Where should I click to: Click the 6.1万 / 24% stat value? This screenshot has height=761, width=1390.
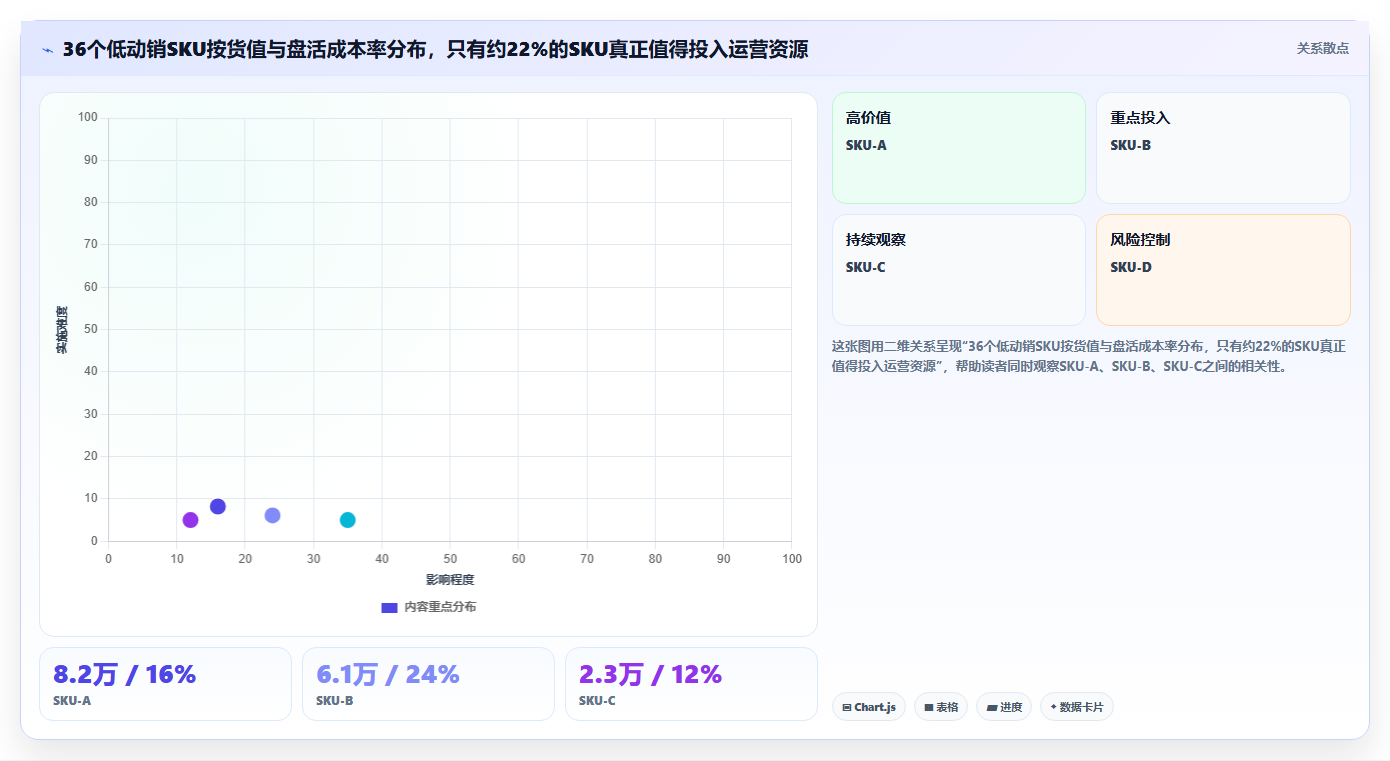tap(388, 675)
